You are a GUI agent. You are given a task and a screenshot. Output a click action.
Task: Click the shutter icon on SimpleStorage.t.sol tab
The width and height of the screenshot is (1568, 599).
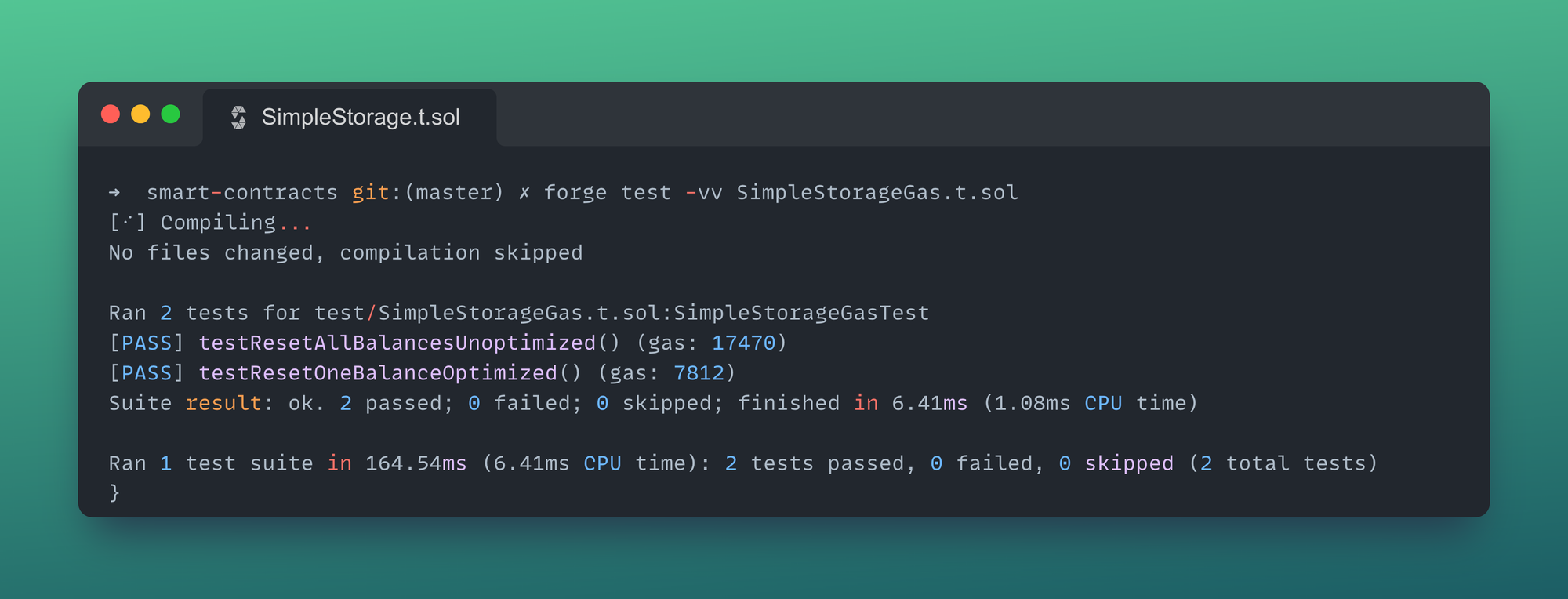click(x=241, y=116)
